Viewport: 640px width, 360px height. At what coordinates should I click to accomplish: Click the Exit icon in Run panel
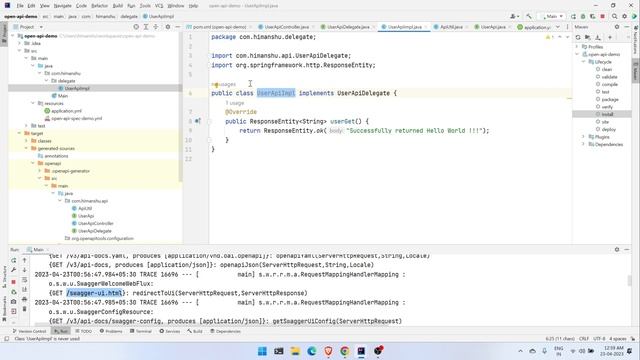pos(14,311)
